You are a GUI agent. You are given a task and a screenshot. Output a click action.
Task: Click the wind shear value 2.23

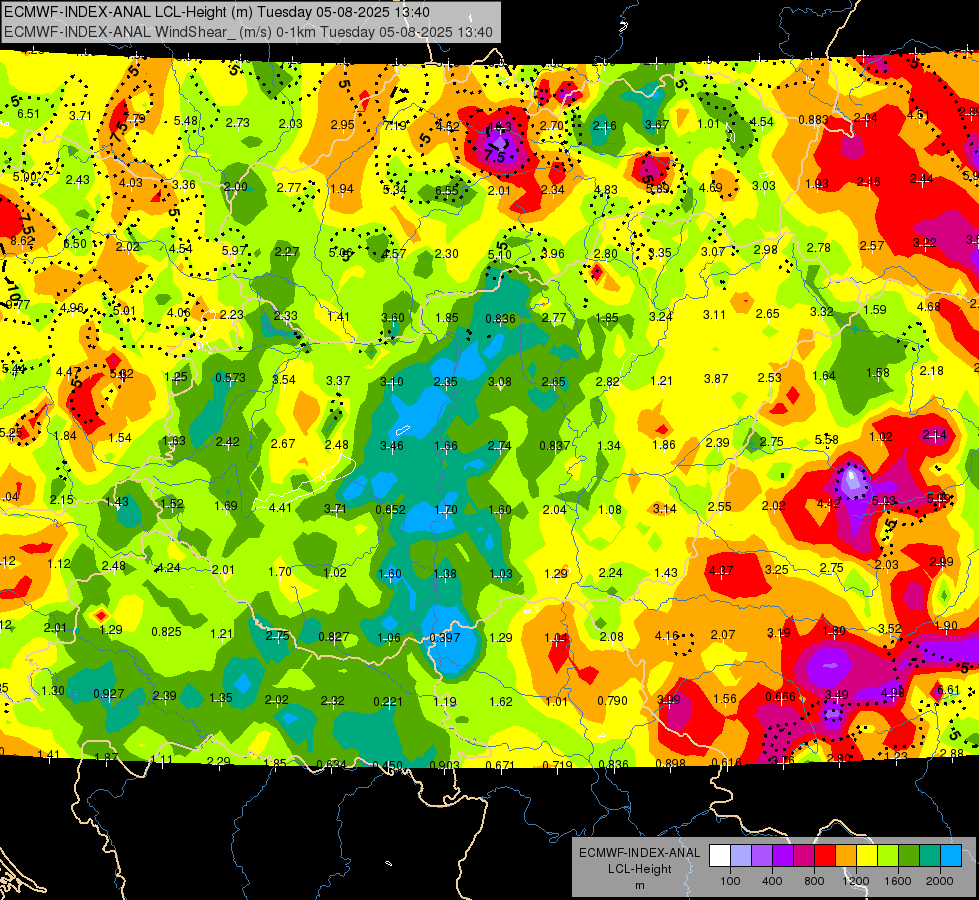pyautogui.click(x=232, y=315)
